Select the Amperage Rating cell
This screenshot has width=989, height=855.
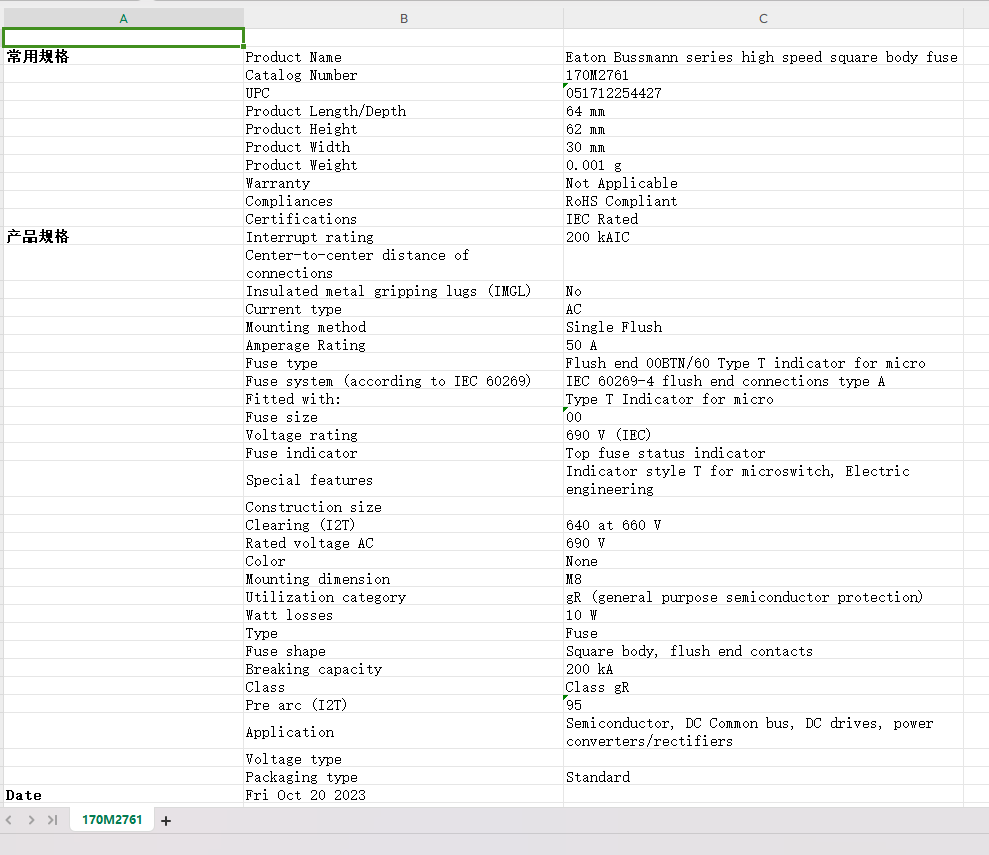404,345
